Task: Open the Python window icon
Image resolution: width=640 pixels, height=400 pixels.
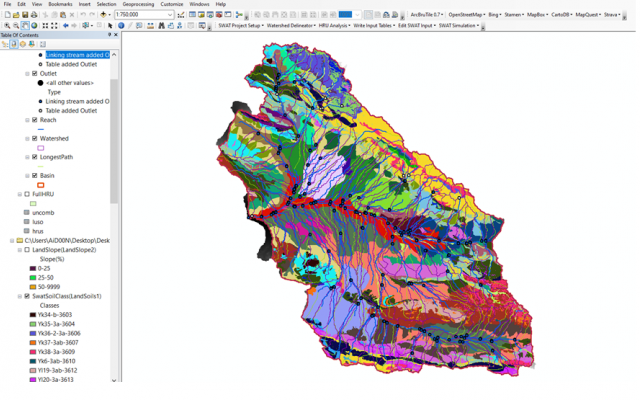Action: [228, 15]
